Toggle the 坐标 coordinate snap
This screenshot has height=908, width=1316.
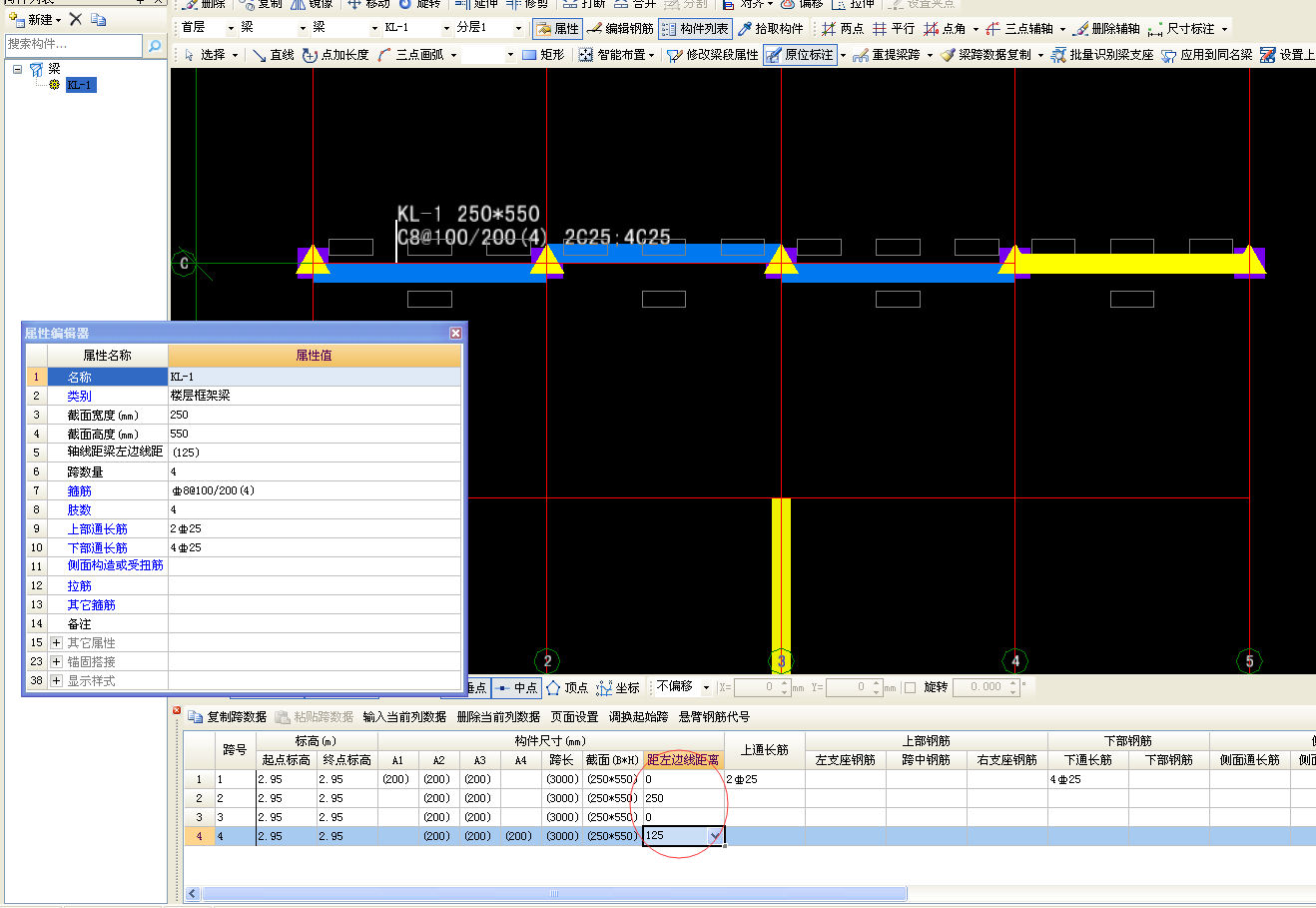(618, 687)
